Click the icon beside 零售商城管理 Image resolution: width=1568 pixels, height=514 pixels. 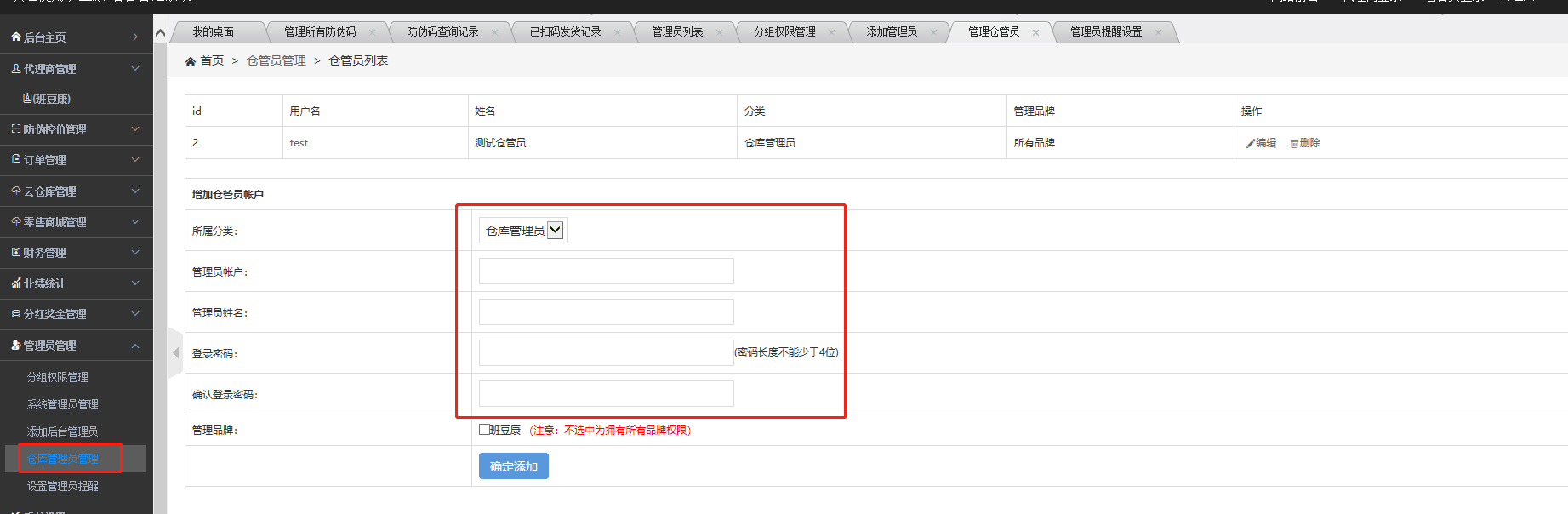pyautogui.click(x=15, y=222)
